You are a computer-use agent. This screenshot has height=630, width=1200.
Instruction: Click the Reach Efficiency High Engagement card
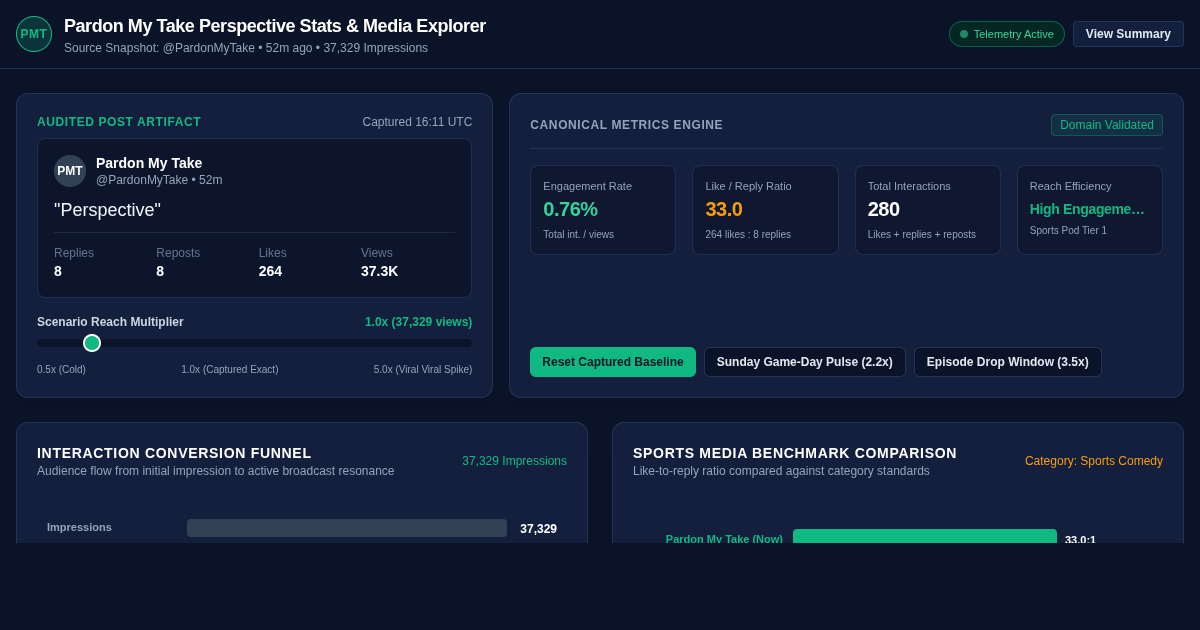coord(1090,210)
